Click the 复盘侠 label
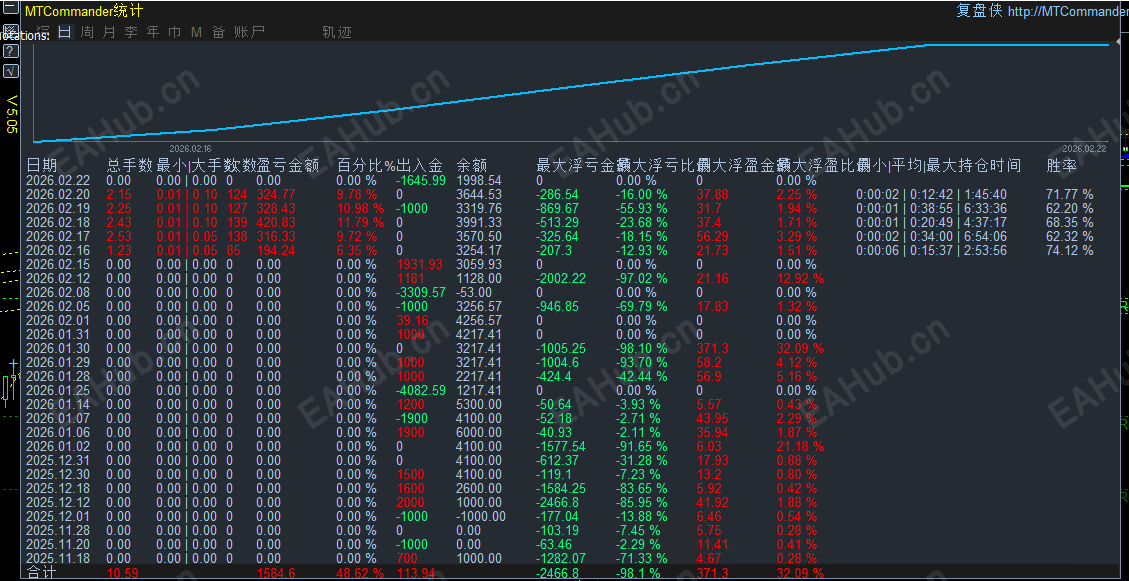The image size is (1129, 581). (979, 11)
